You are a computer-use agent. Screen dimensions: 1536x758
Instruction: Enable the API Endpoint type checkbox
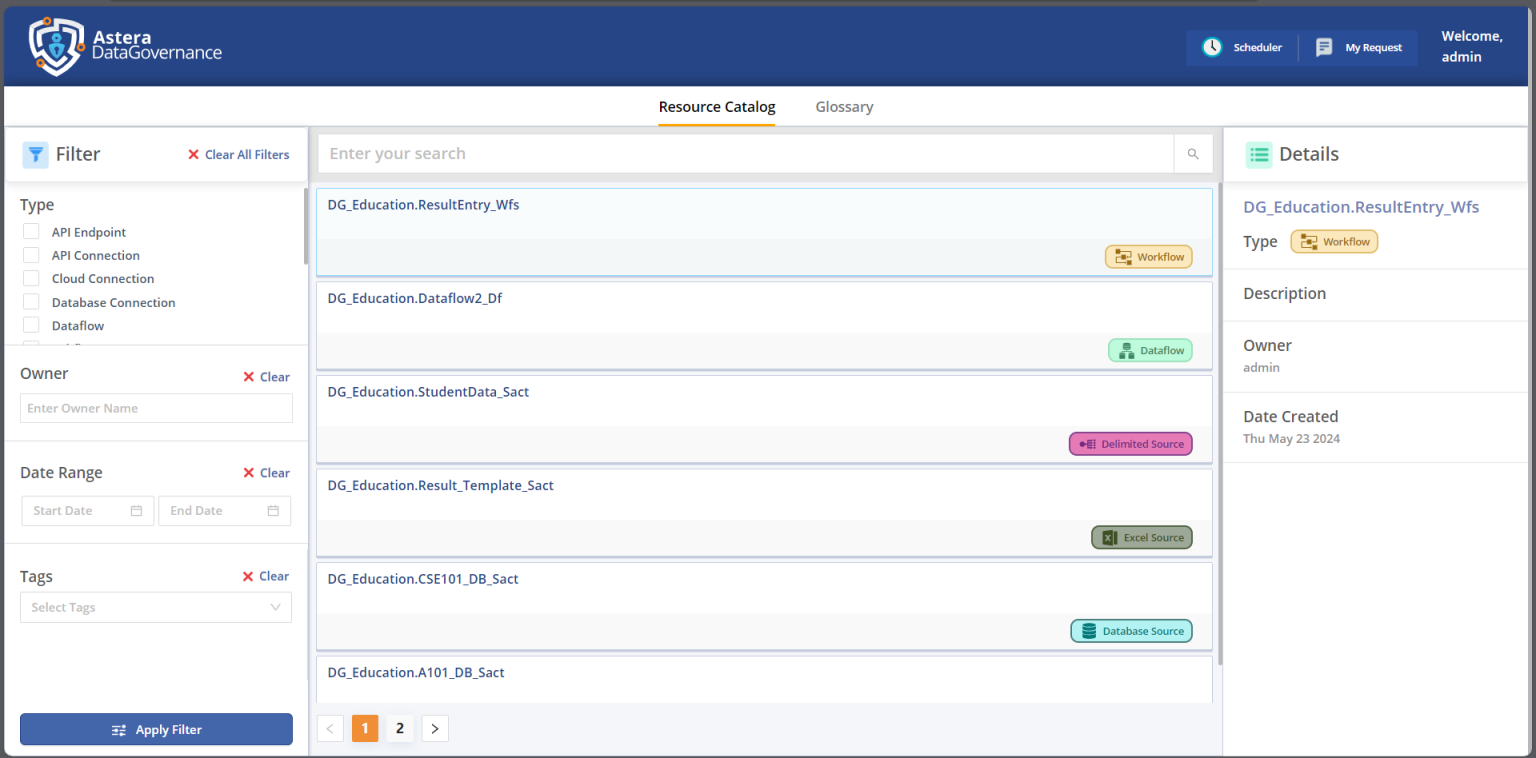point(31,232)
